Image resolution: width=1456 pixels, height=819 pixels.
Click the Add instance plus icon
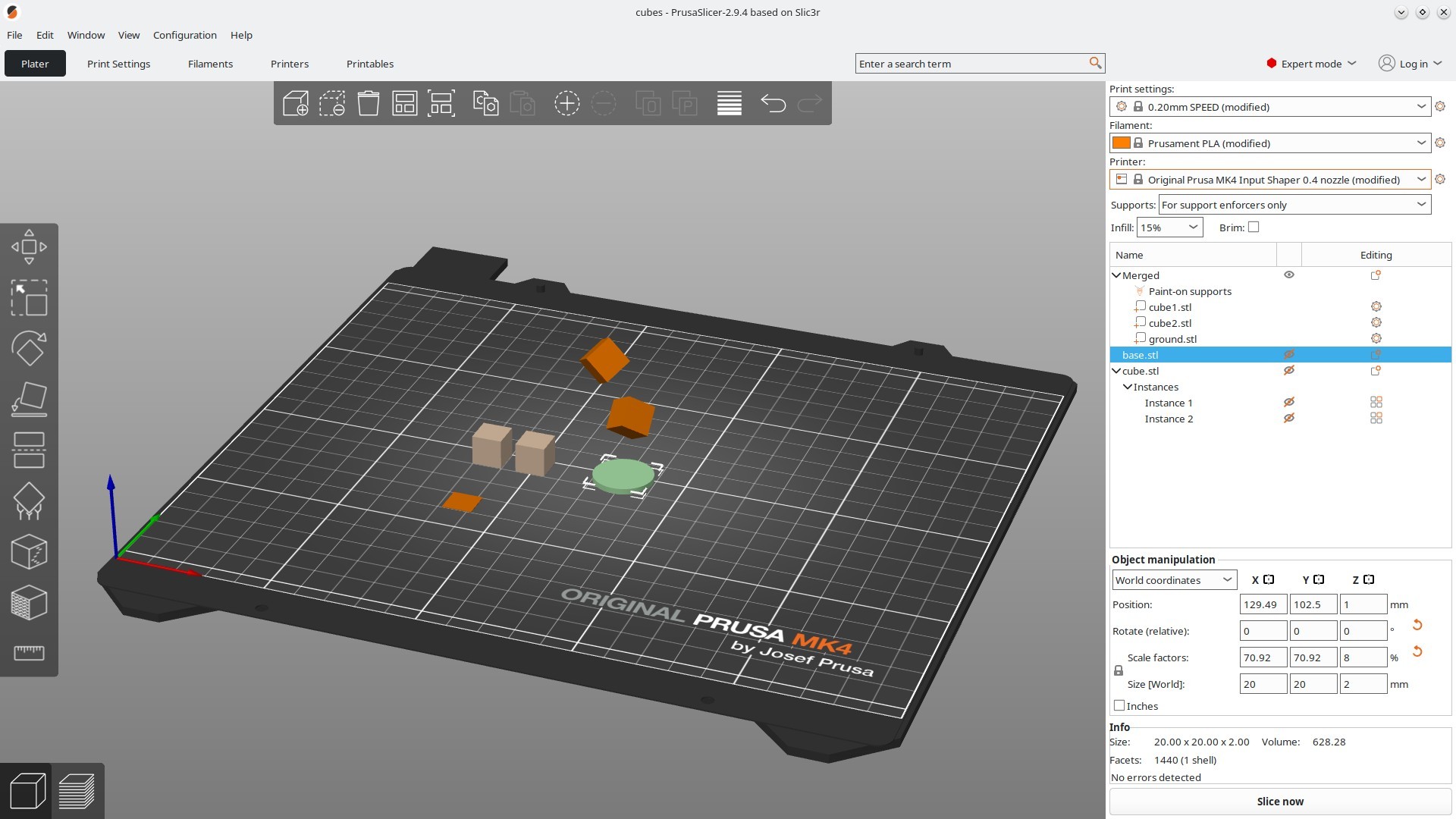pyautogui.click(x=566, y=103)
